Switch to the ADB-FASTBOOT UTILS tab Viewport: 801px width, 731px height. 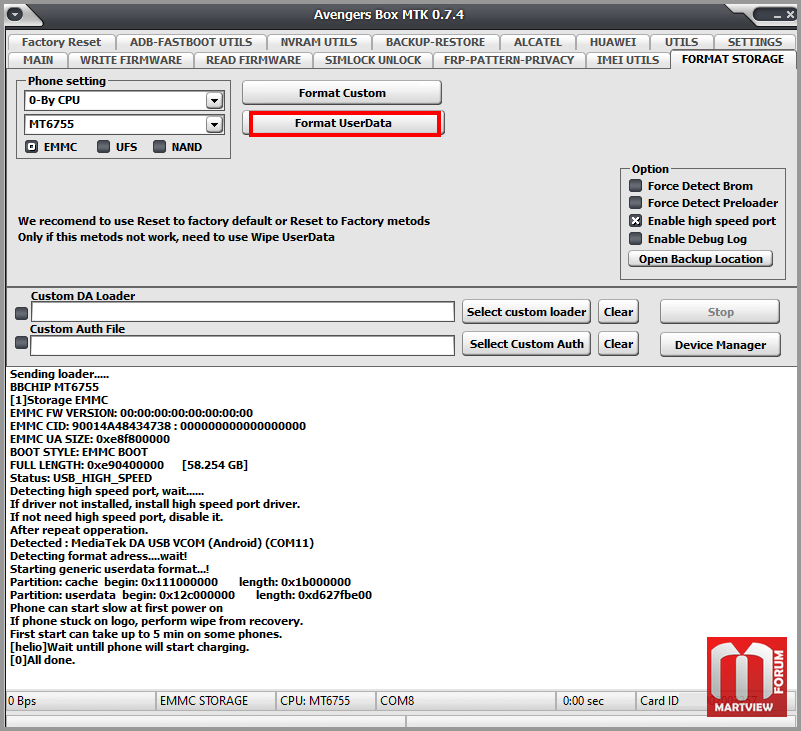[x=191, y=42]
